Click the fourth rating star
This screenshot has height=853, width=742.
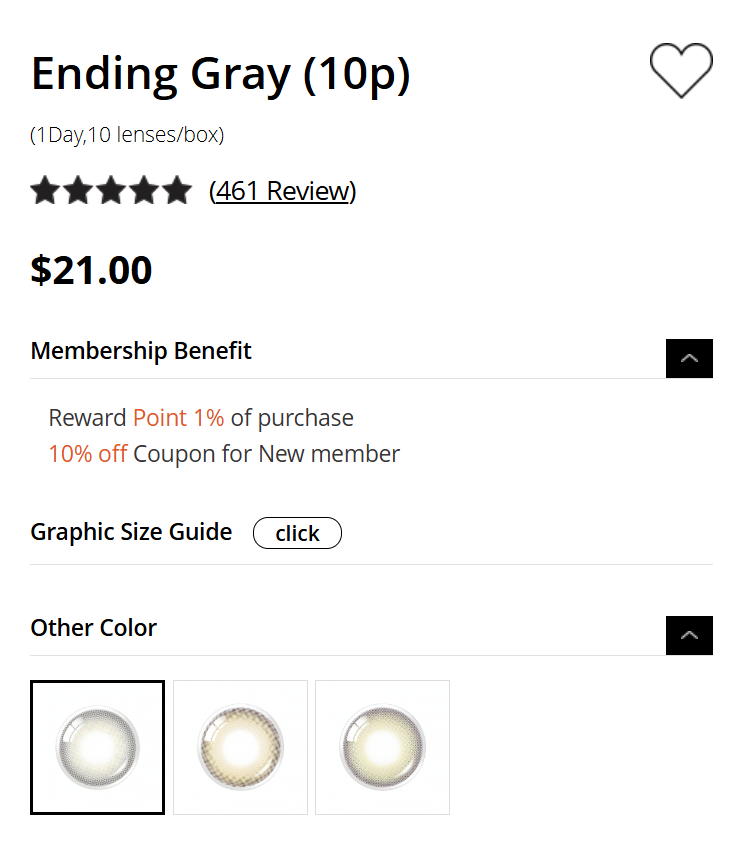144,190
